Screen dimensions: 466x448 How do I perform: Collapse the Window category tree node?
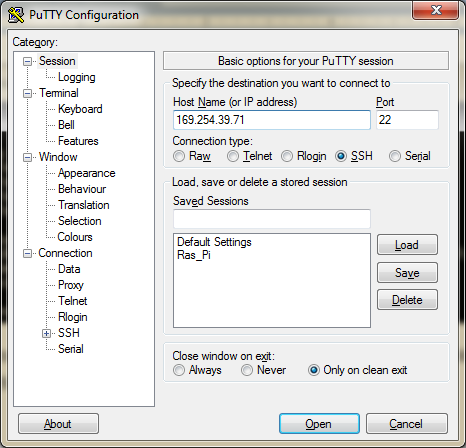(x=27, y=157)
